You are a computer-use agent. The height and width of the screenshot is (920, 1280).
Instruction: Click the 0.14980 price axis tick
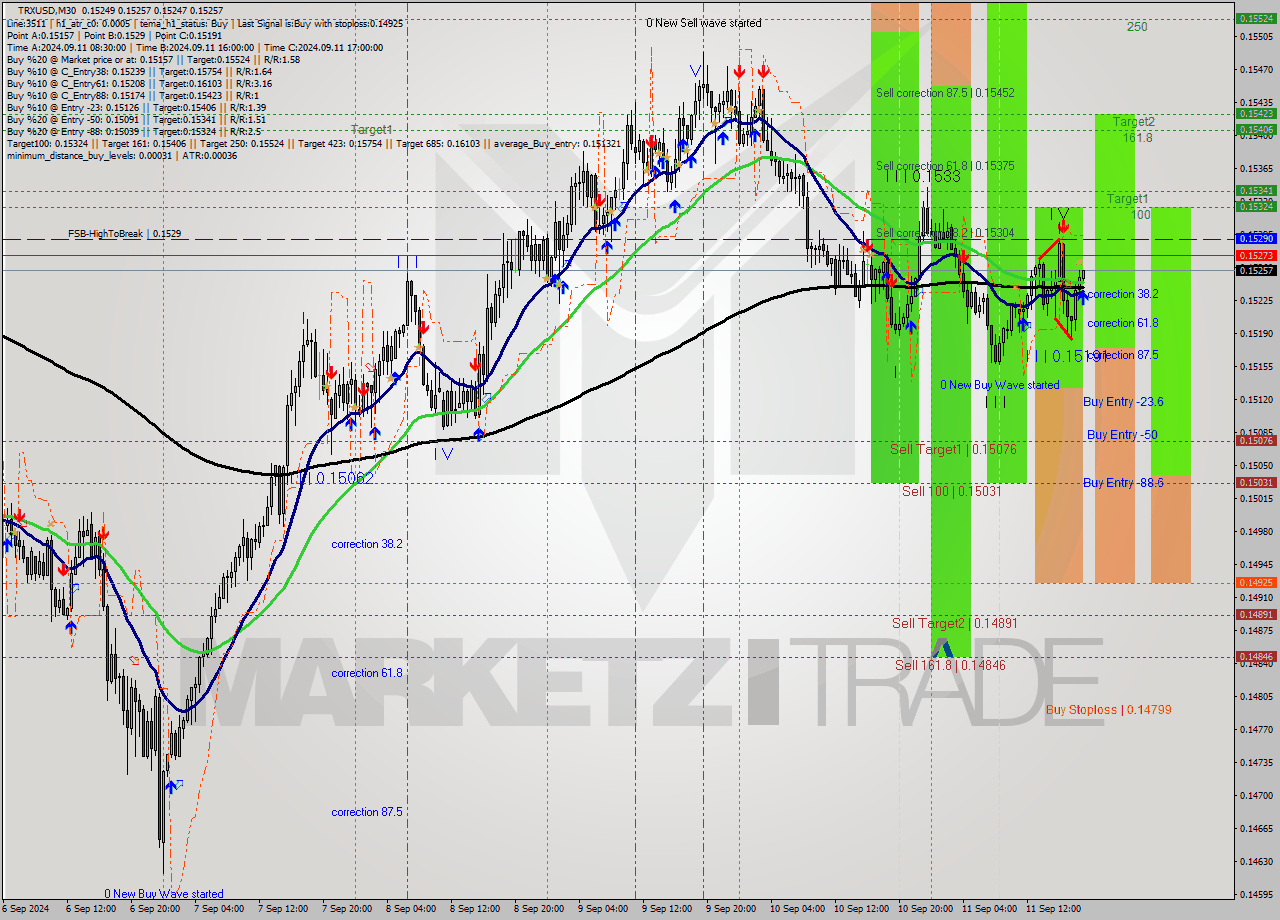coord(1256,531)
